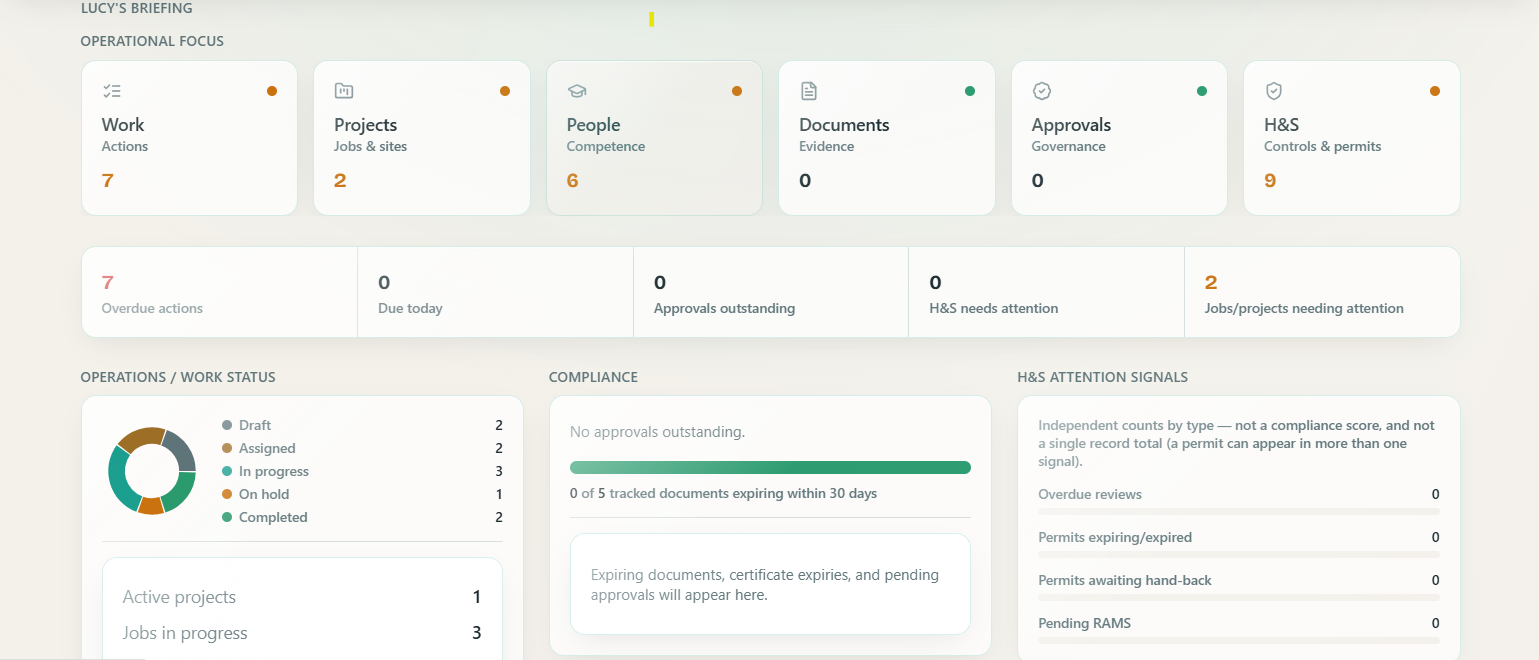Click the In progress legend teal dot
Image resolution: width=1539 pixels, height=660 pixels.
coord(227,471)
